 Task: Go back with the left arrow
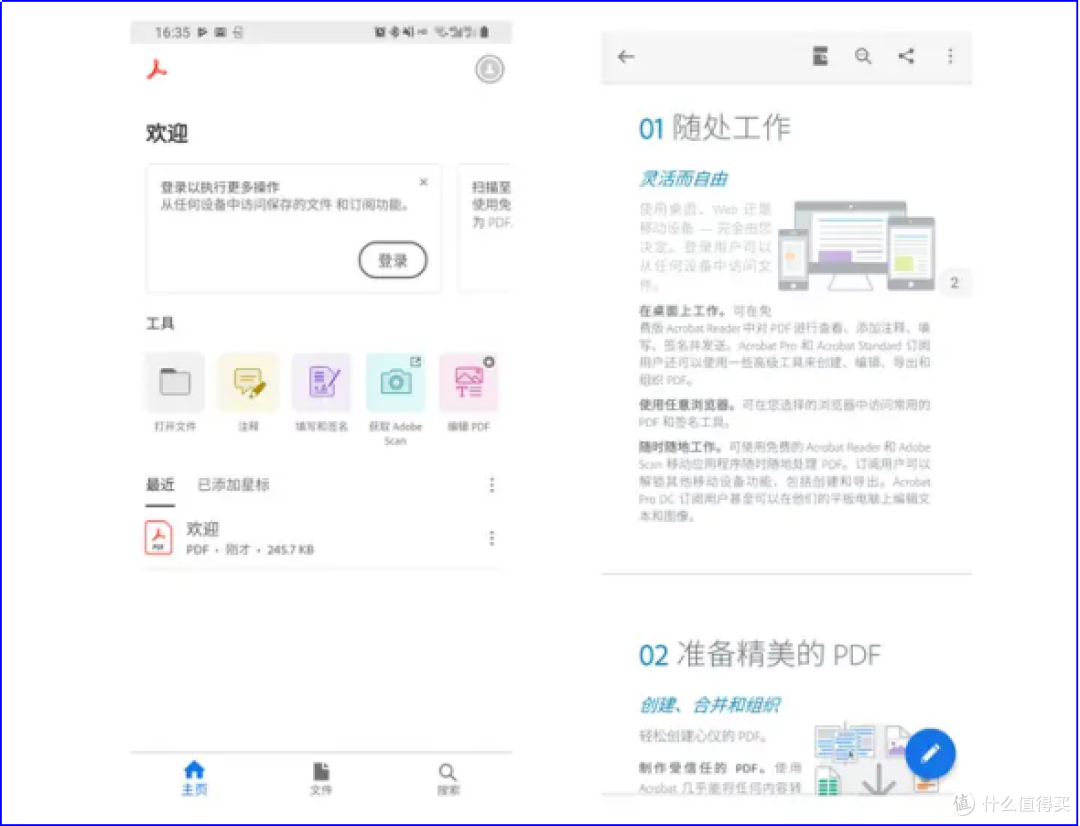[626, 57]
